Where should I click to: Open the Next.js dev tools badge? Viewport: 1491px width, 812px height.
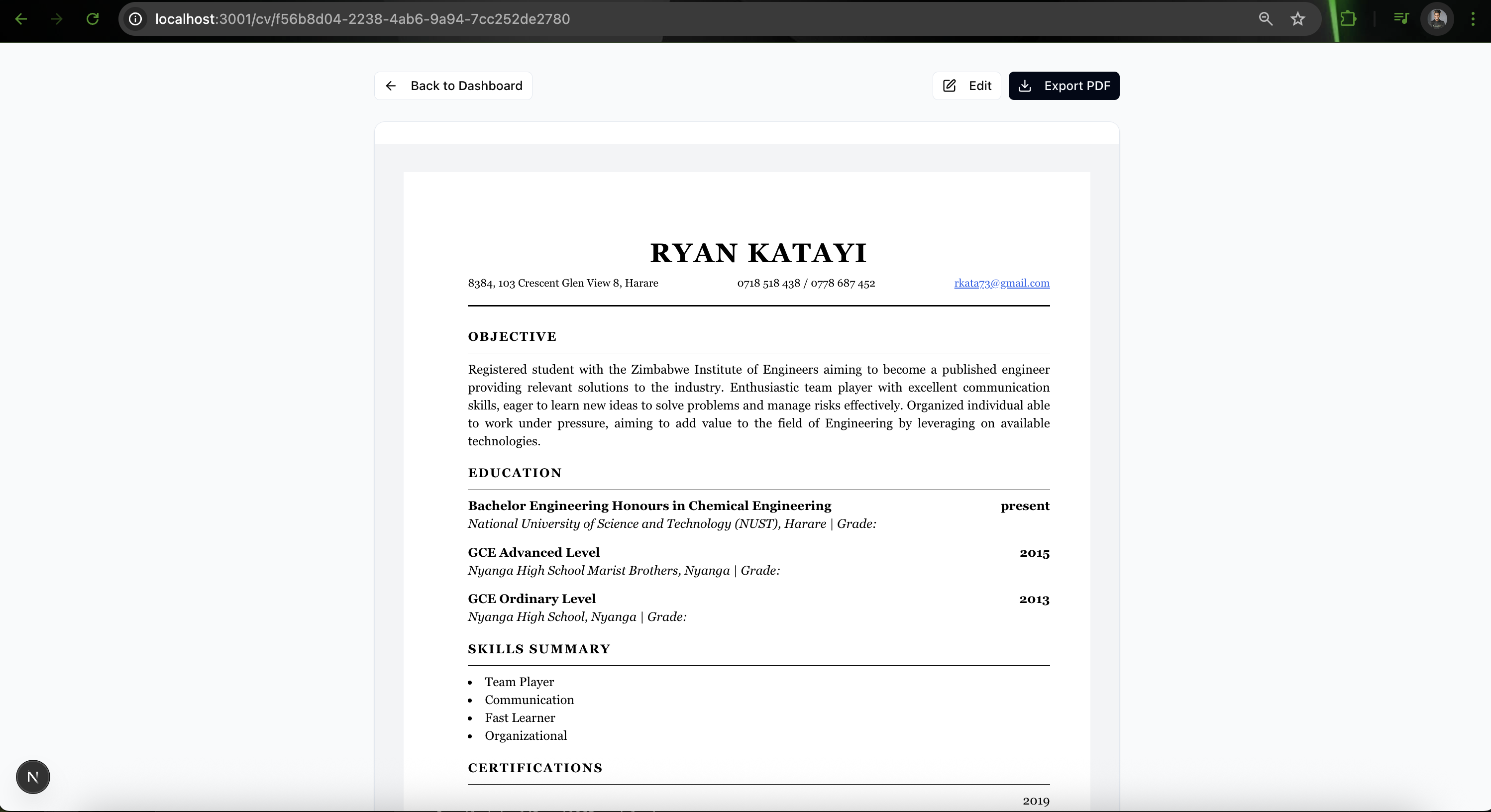(33, 777)
